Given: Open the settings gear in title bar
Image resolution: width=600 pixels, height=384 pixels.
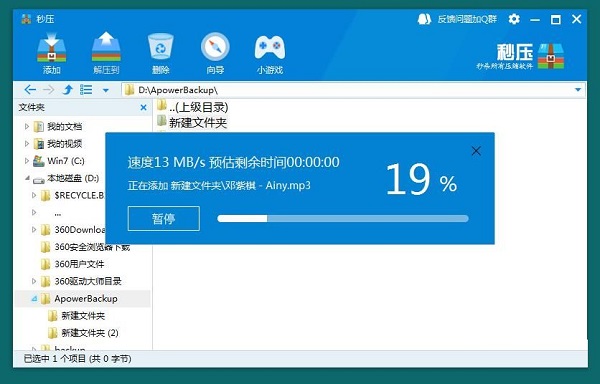Looking at the screenshot, I should pos(514,19).
